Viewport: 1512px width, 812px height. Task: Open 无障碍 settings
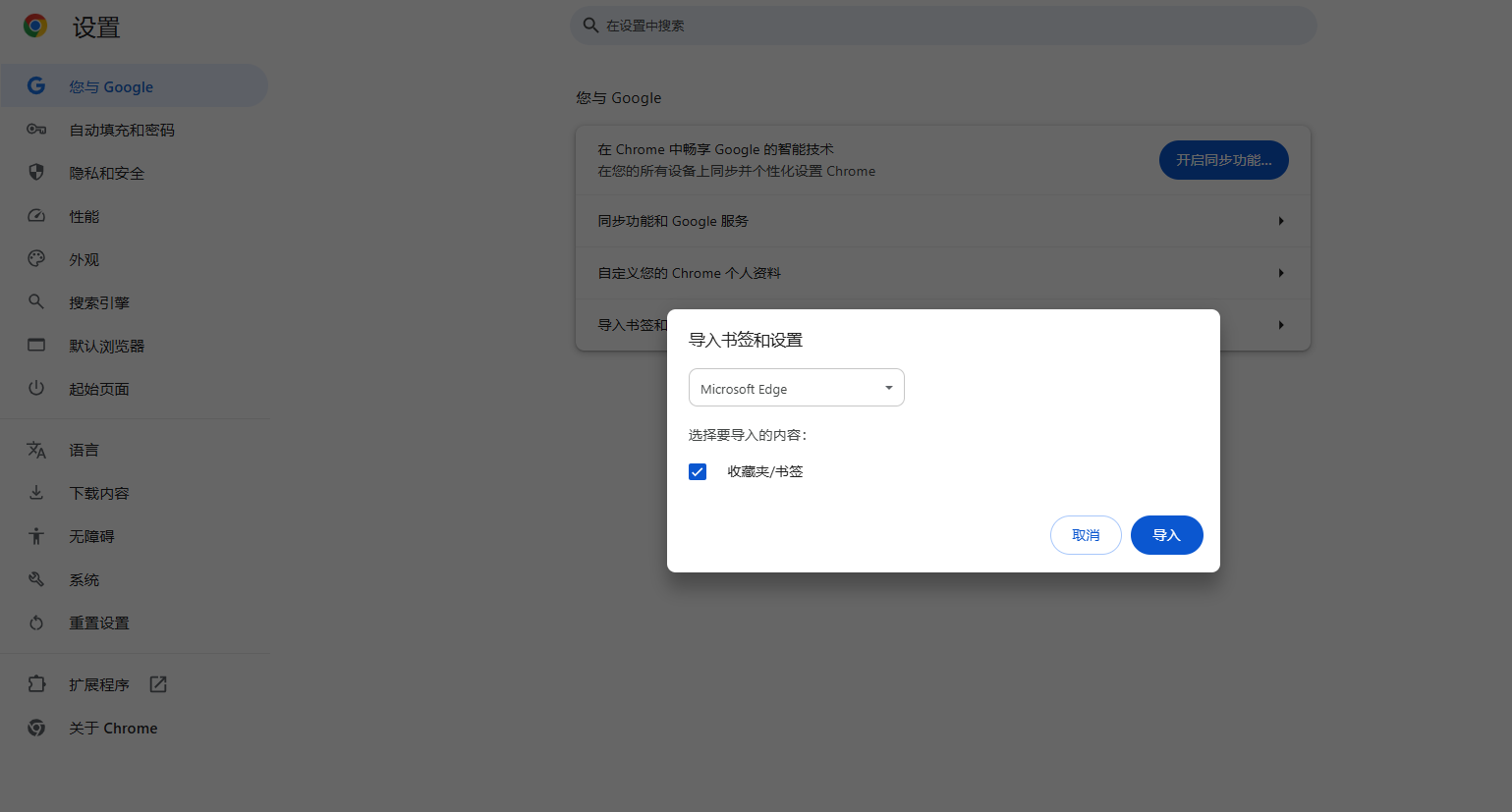click(x=134, y=536)
